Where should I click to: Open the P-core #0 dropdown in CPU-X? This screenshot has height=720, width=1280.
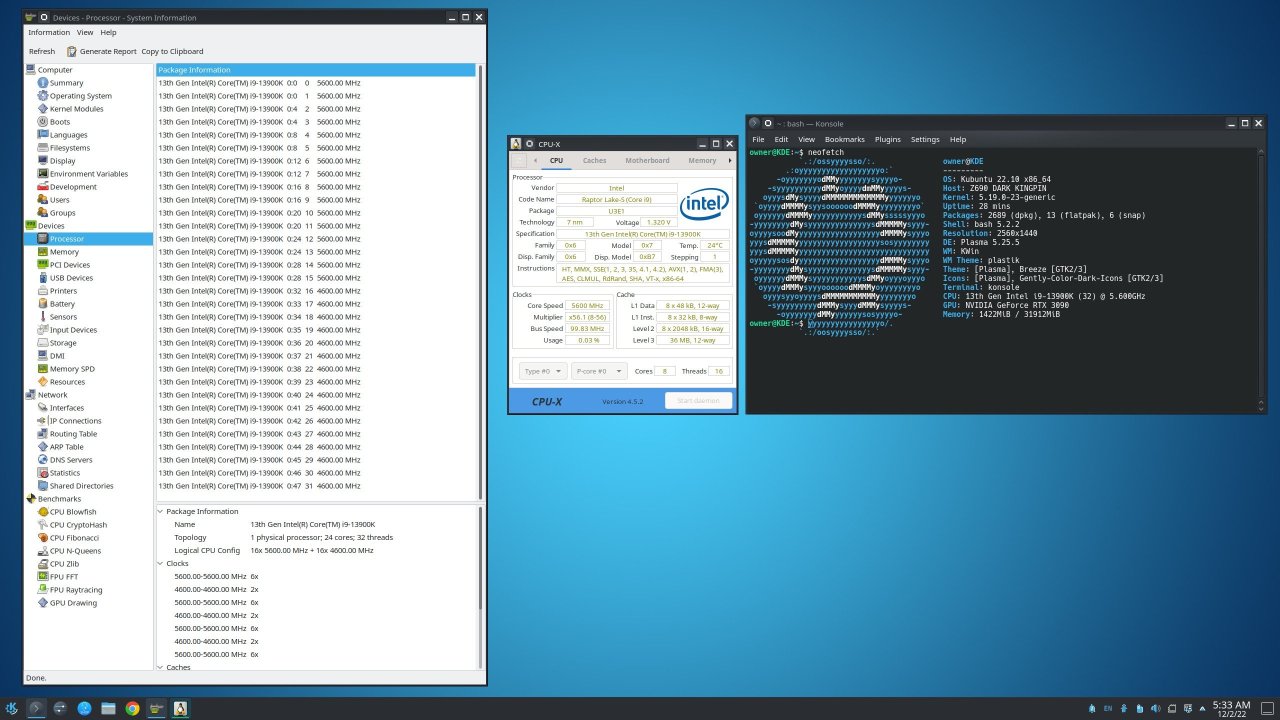pyautogui.click(x=599, y=371)
